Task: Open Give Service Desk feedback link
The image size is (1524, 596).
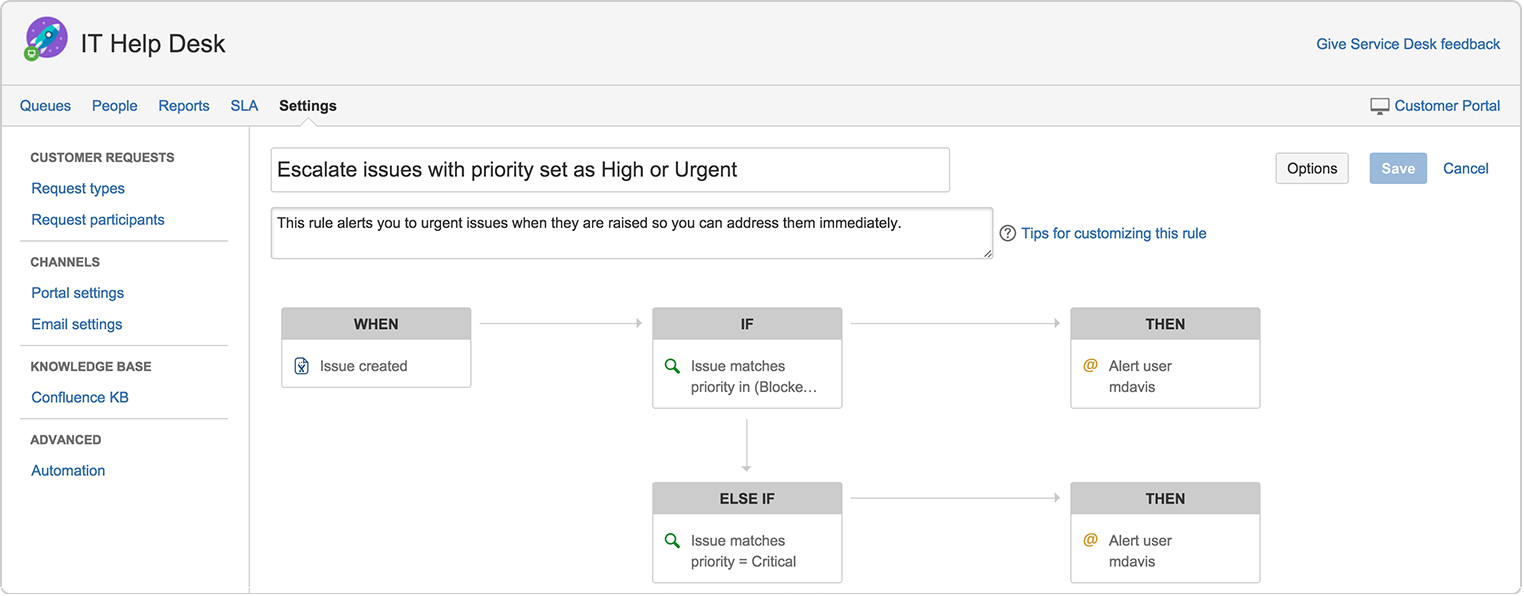Action: [1408, 44]
